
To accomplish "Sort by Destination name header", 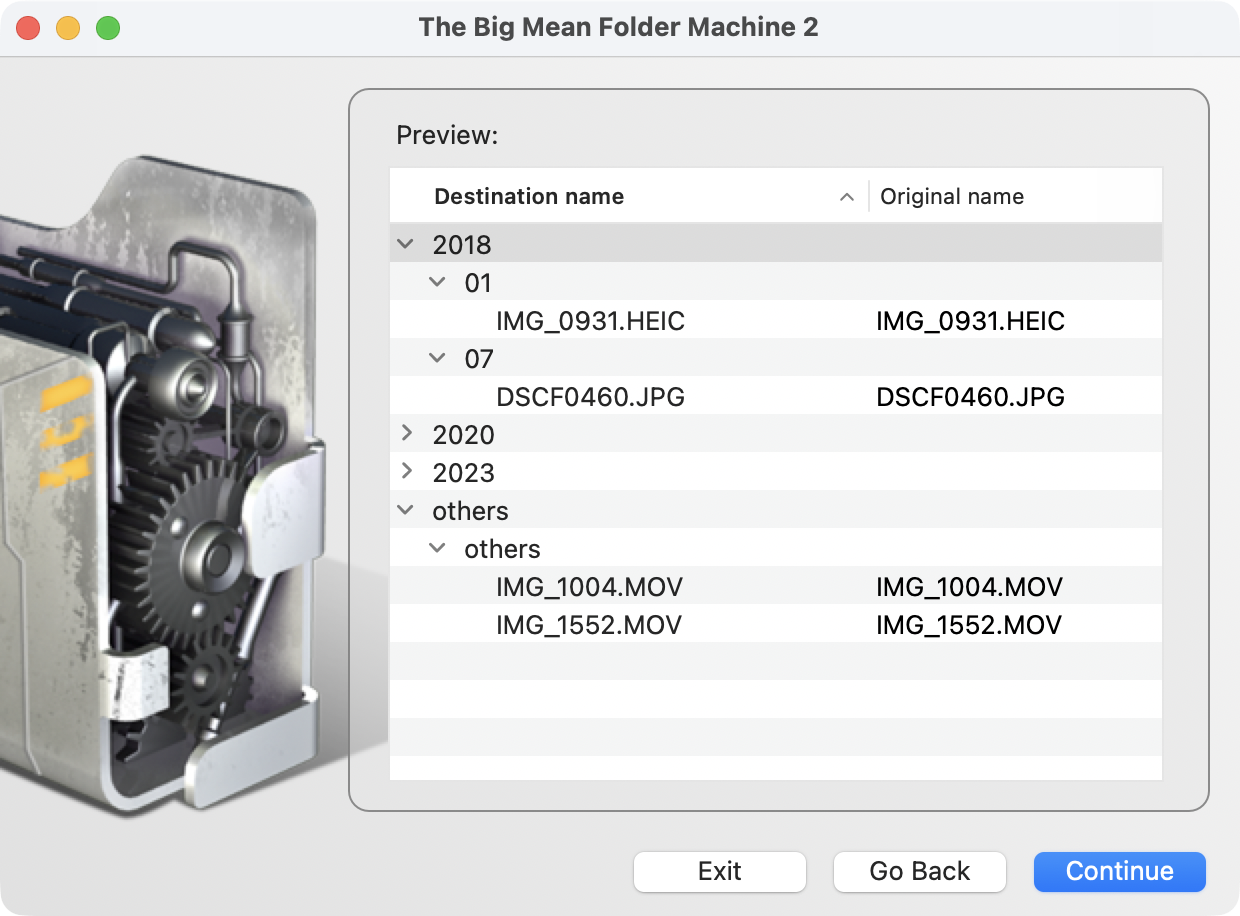I will (529, 197).
